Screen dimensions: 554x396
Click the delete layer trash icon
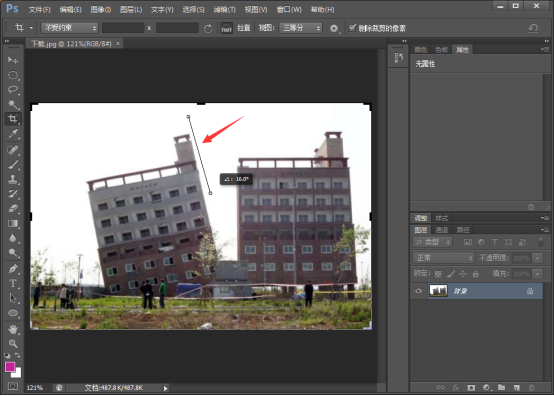[x=532, y=388]
